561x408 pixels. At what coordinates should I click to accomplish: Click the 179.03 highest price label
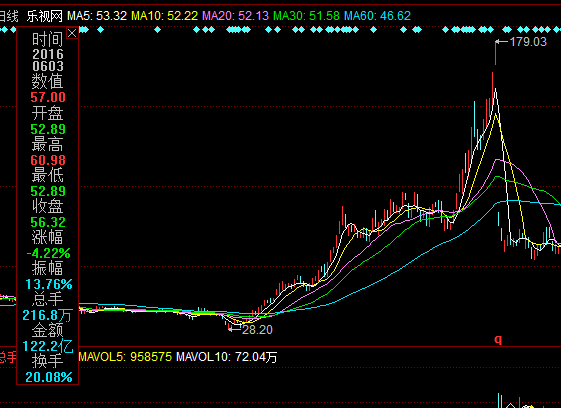(528, 42)
